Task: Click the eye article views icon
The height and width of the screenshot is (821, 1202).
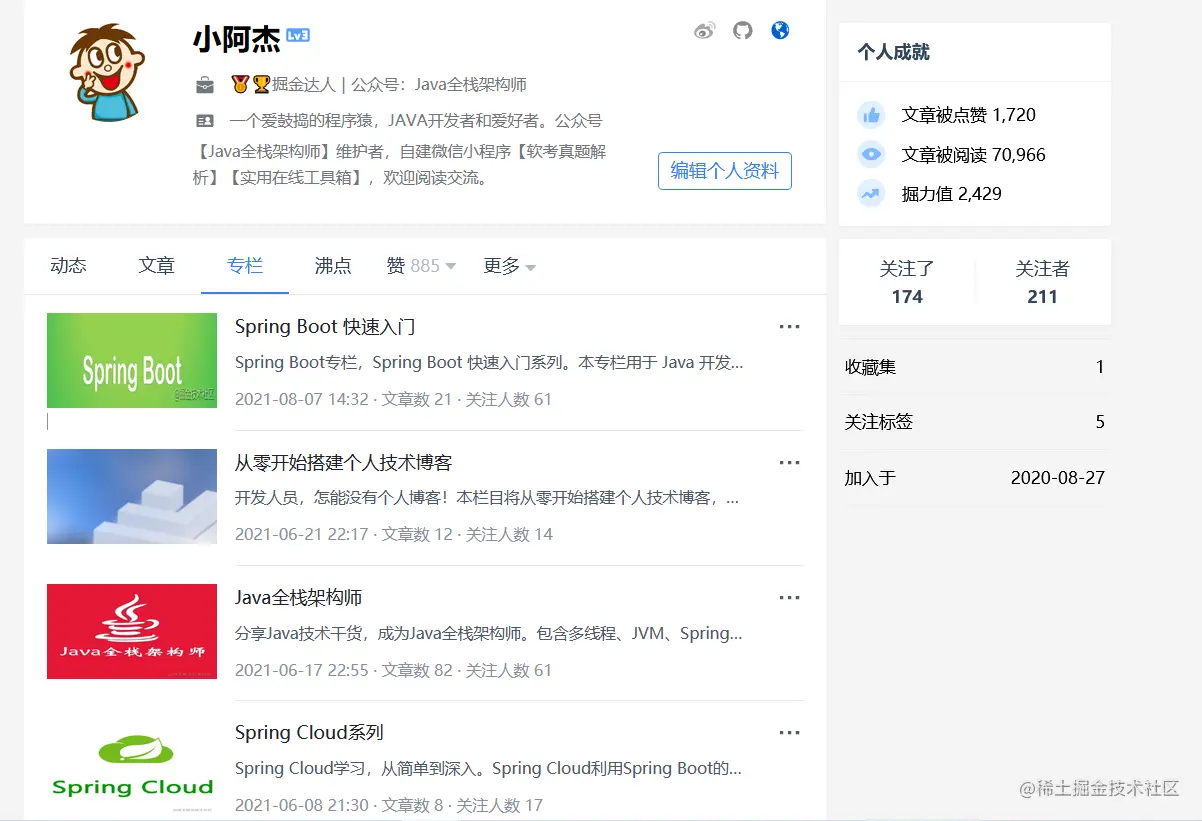Action: pyautogui.click(x=872, y=155)
